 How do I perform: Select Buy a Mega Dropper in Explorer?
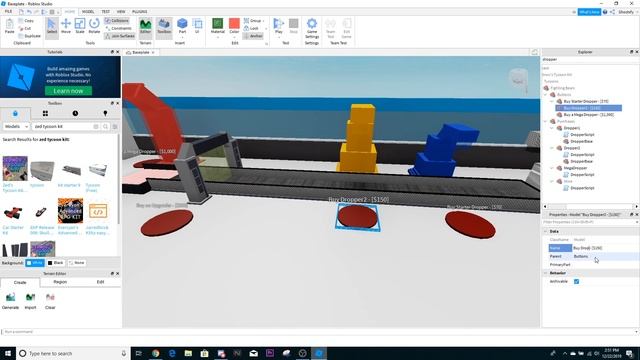(x=589, y=115)
